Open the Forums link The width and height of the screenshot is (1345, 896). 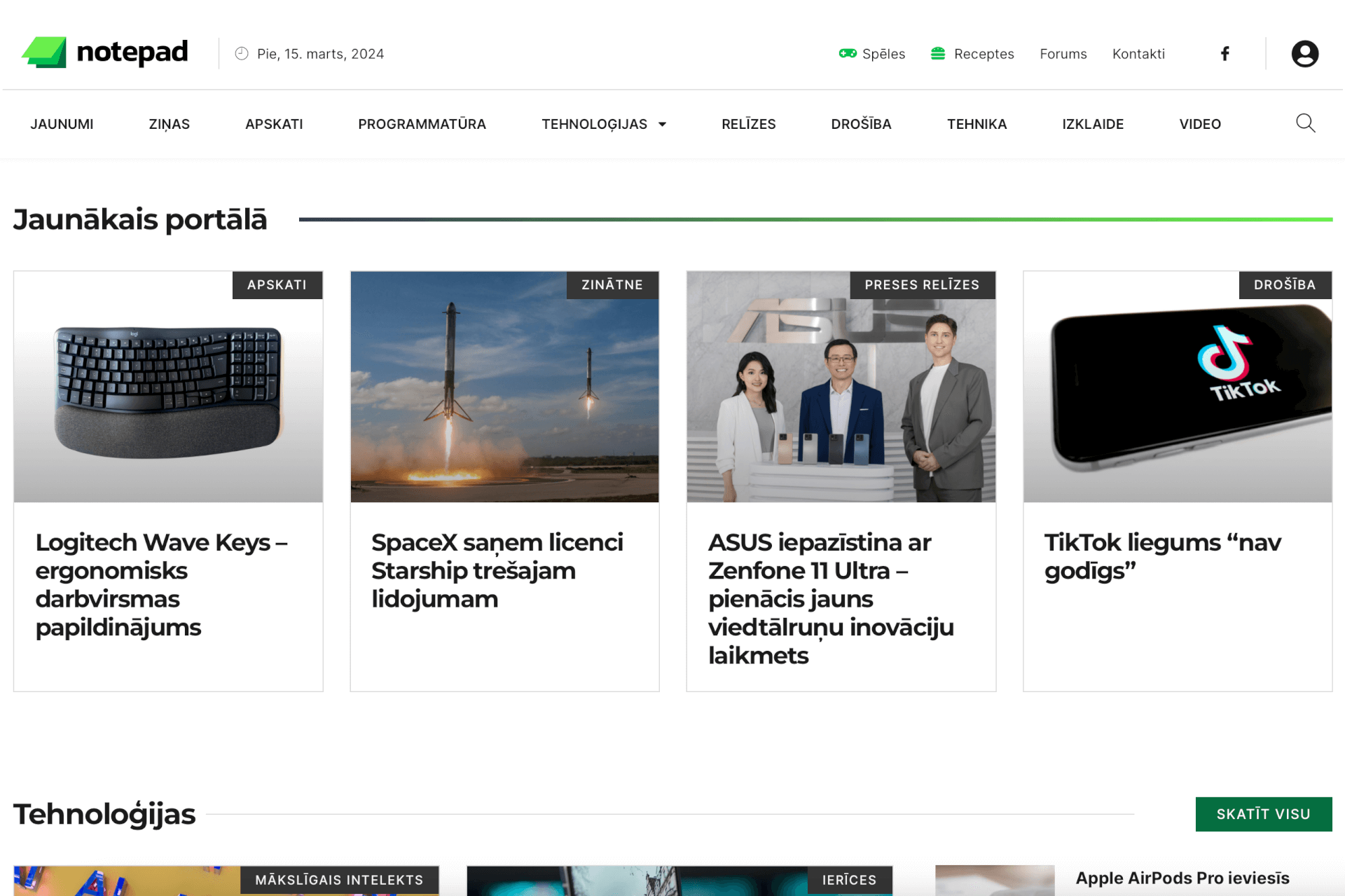click(1063, 54)
